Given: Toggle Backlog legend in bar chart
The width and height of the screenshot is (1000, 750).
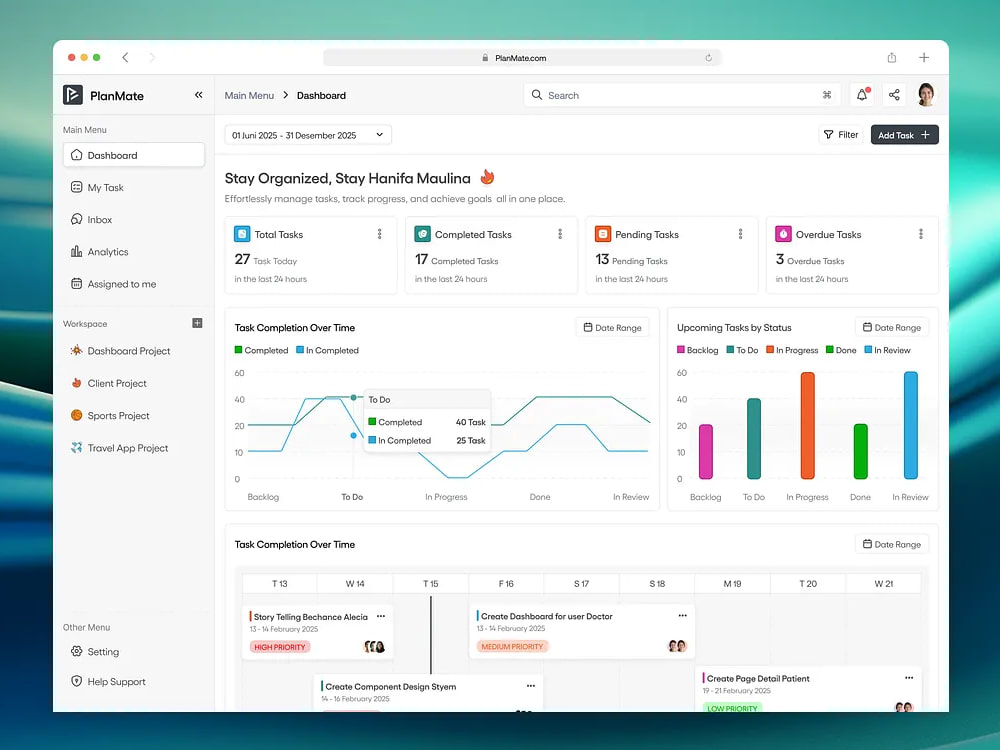Looking at the screenshot, I should coord(698,350).
